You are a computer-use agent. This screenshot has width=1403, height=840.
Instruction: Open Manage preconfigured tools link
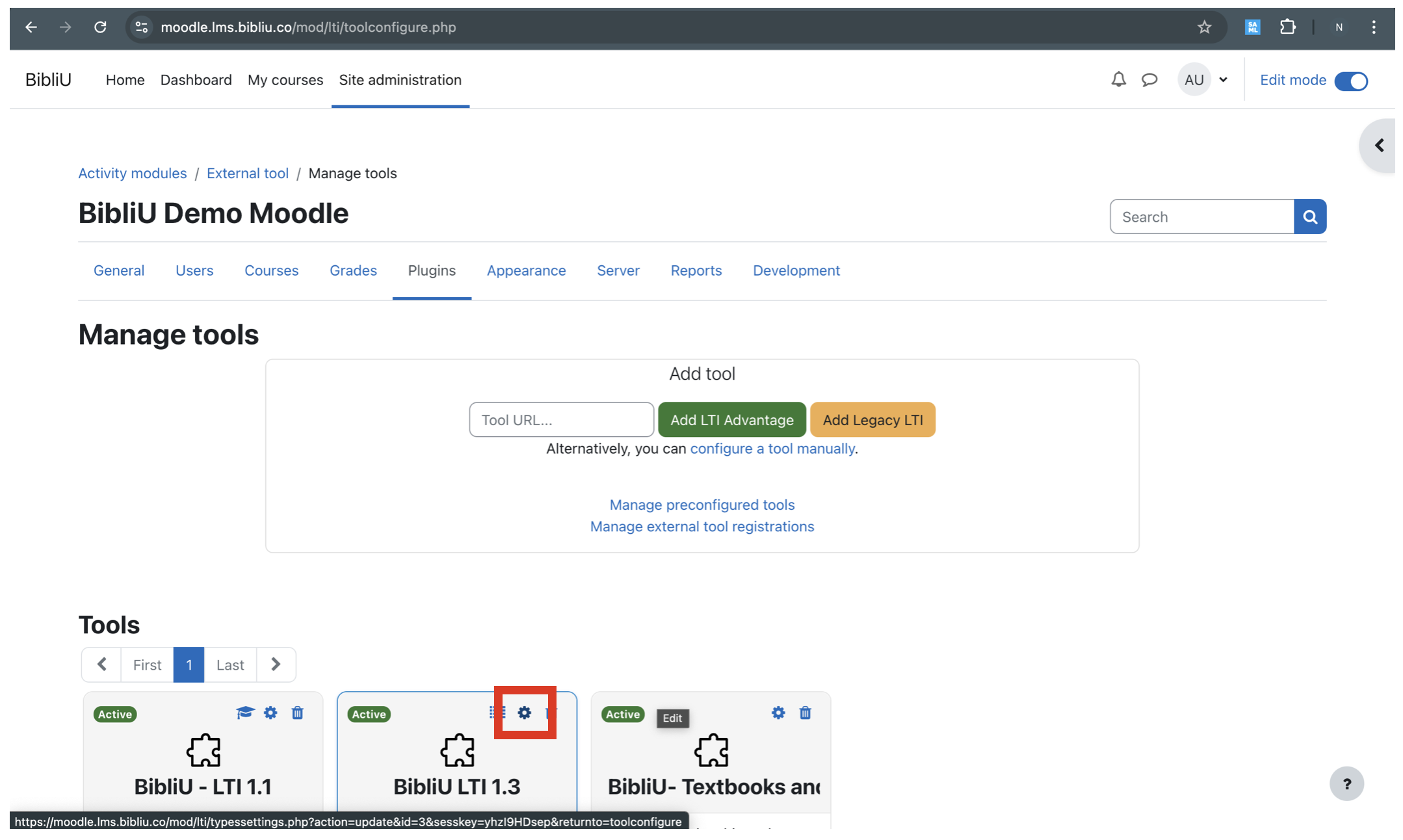click(702, 505)
